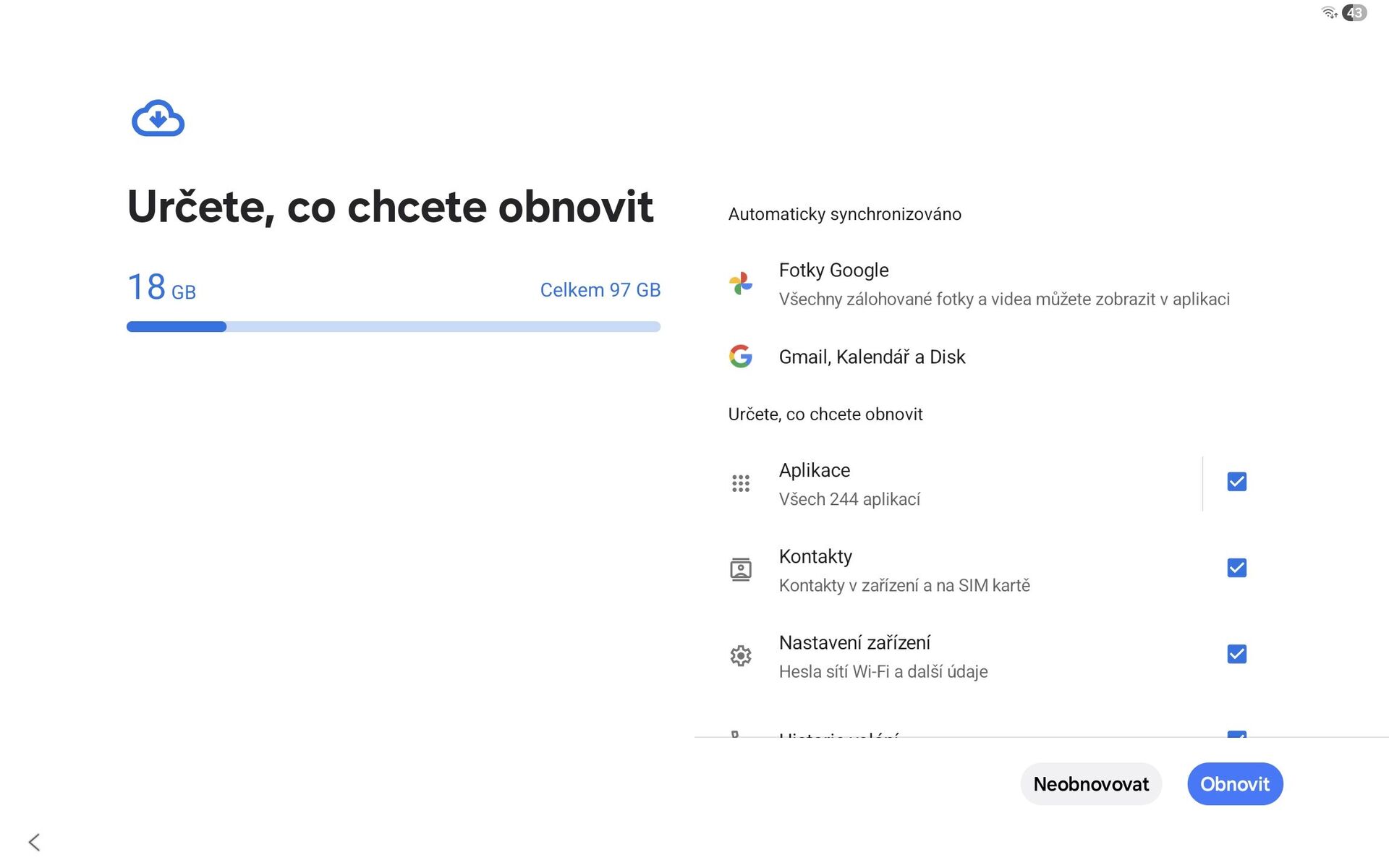Click the 18 GB storage progress bar
This screenshot has height=868, width=1389.
(x=393, y=327)
